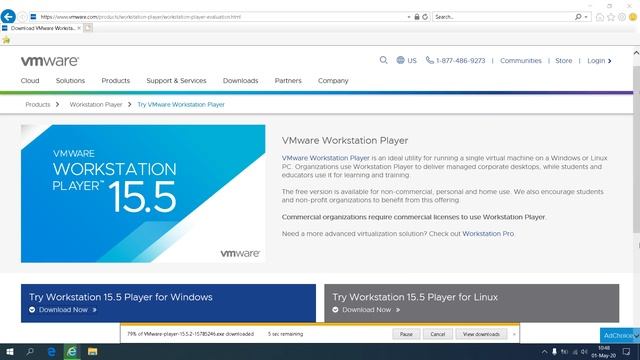Click the chevron after Workstation Player breadcrumb
640x360 pixels.
point(129,104)
